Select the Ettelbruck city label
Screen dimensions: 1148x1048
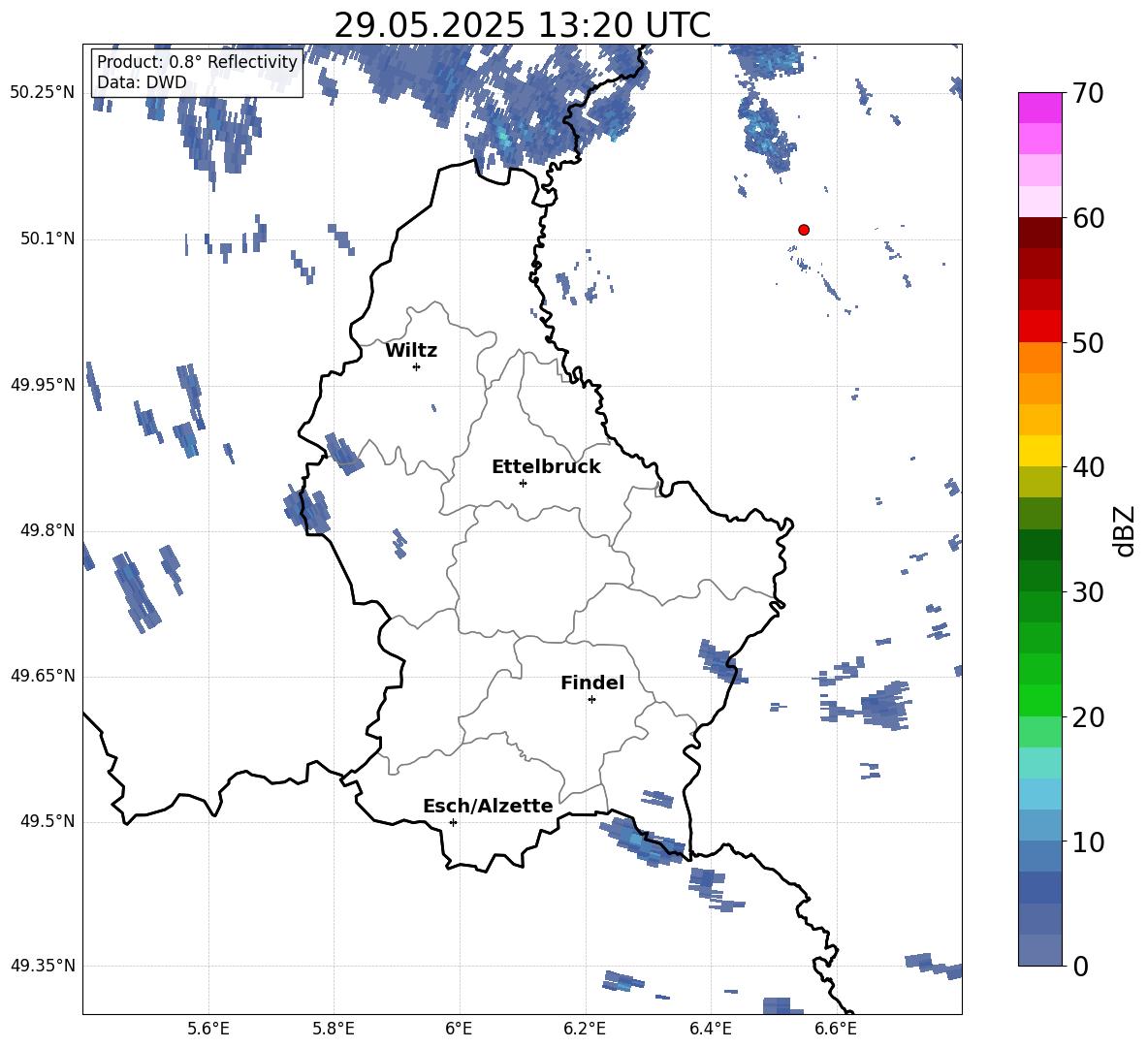[x=546, y=467]
